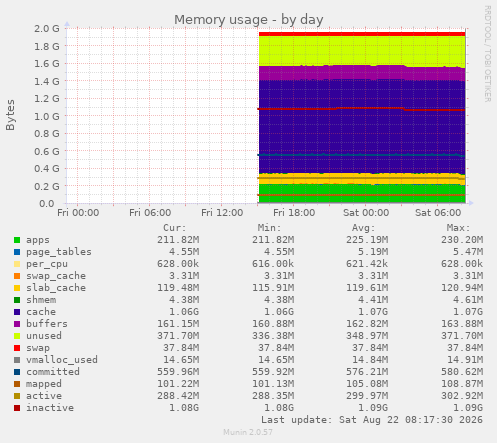Click the committed navy legend swatch

tap(17, 372)
